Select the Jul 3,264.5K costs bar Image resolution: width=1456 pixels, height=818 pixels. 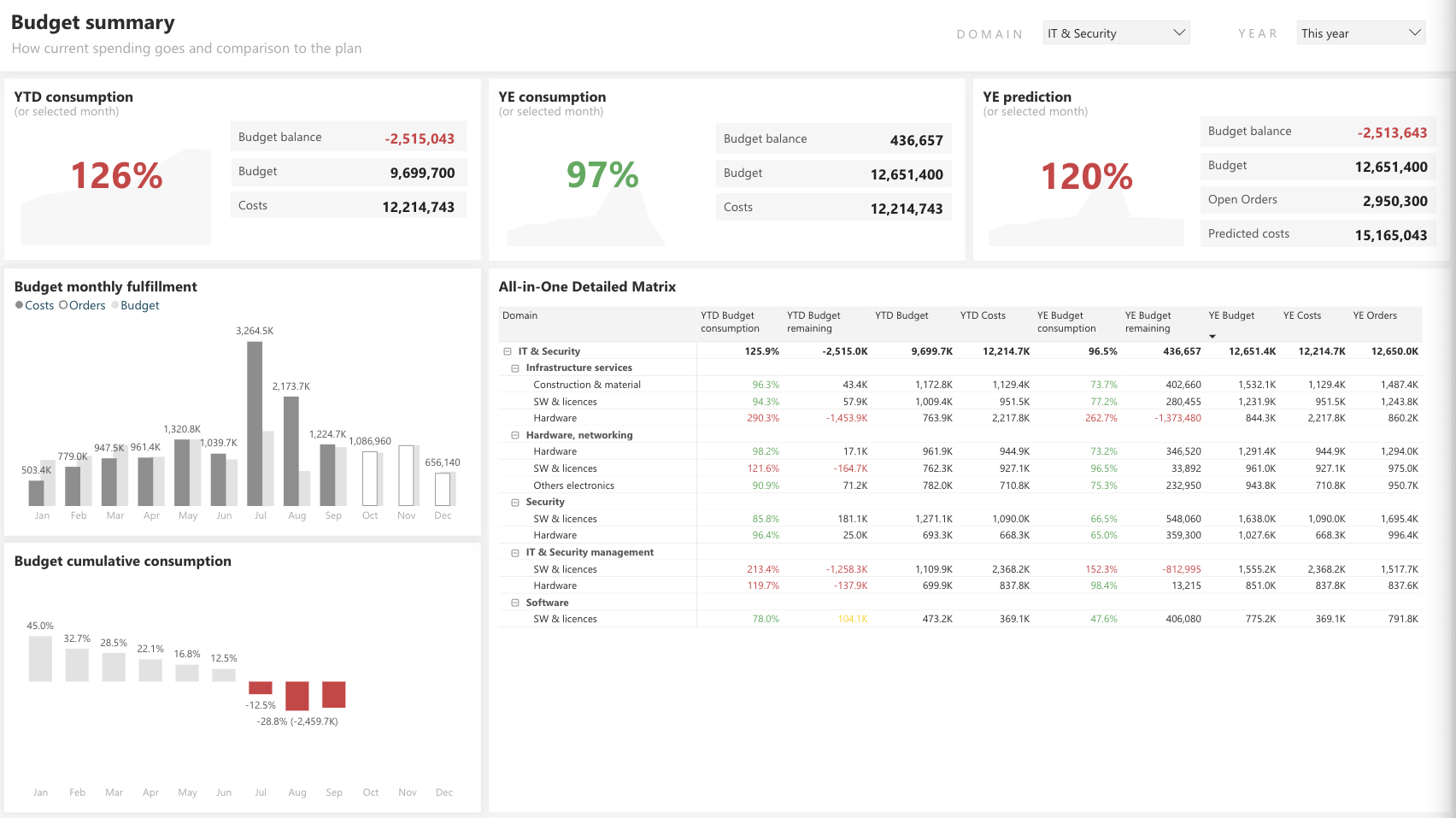coord(254,424)
